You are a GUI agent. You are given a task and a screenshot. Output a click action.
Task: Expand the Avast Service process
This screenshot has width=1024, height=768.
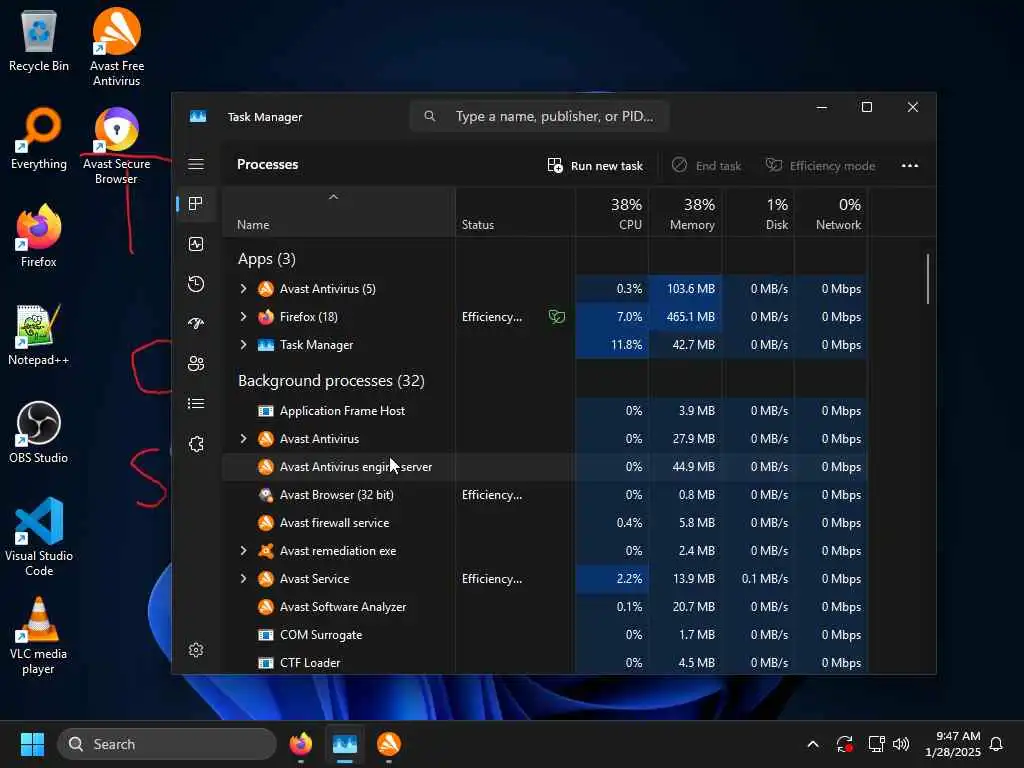coord(243,579)
